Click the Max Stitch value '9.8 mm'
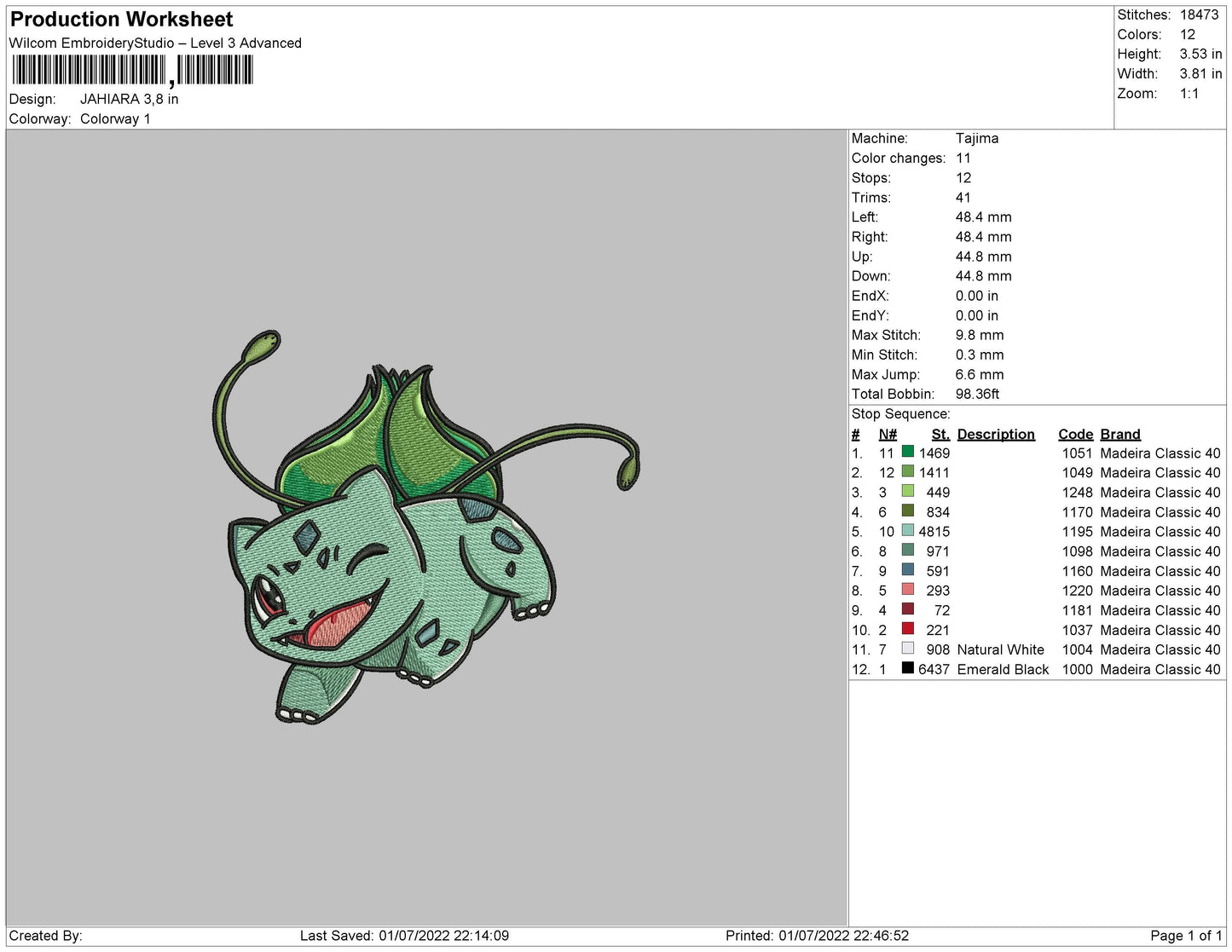1232x952 pixels. (x=980, y=335)
